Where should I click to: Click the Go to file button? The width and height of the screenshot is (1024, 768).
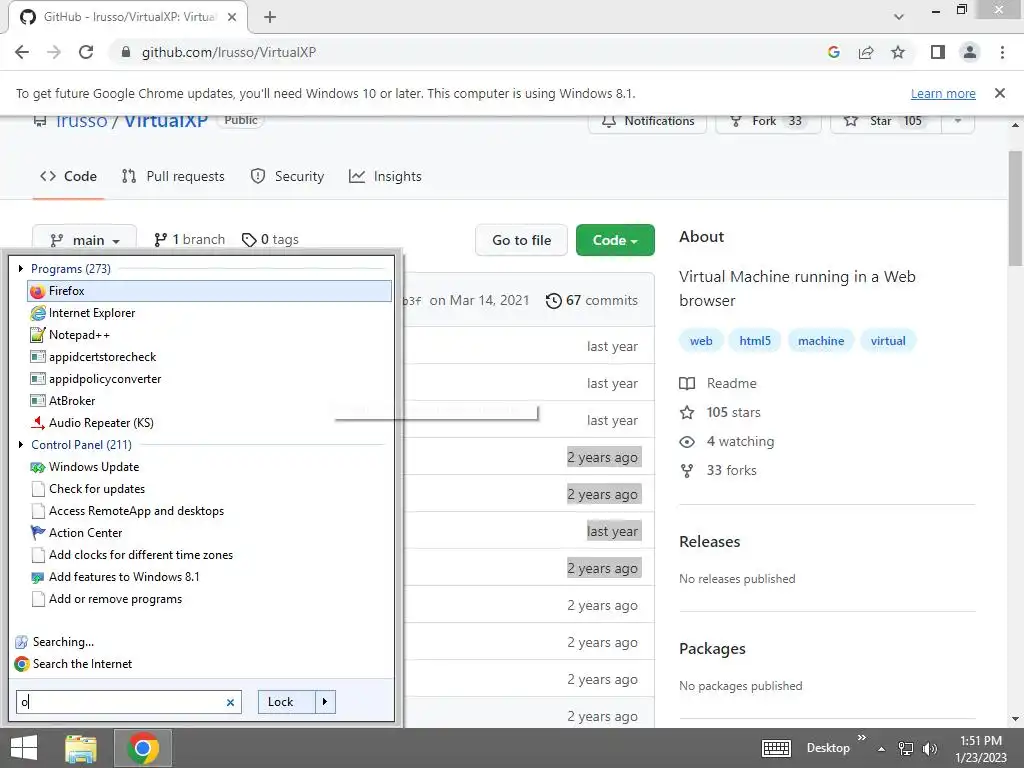pos(521,240)
